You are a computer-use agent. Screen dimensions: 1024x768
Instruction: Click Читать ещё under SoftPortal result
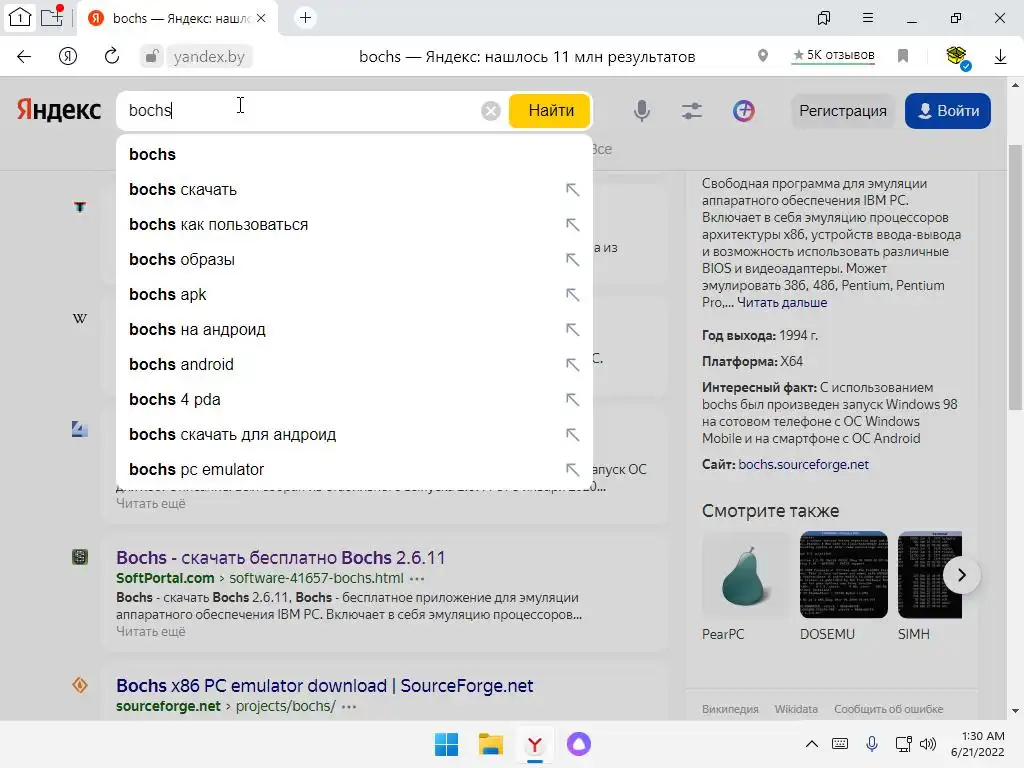point(151,632)
